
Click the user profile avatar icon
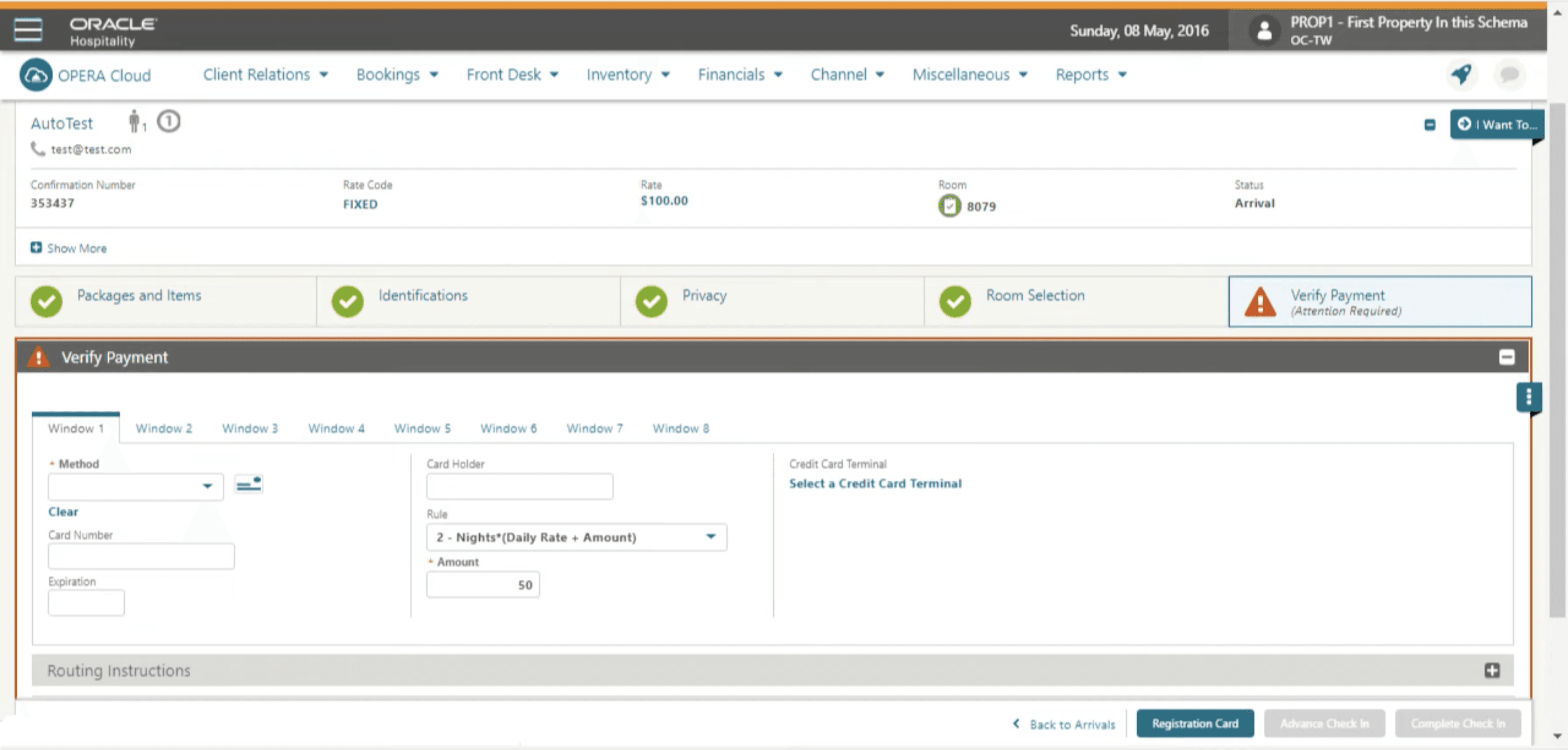coord(1264,30)
